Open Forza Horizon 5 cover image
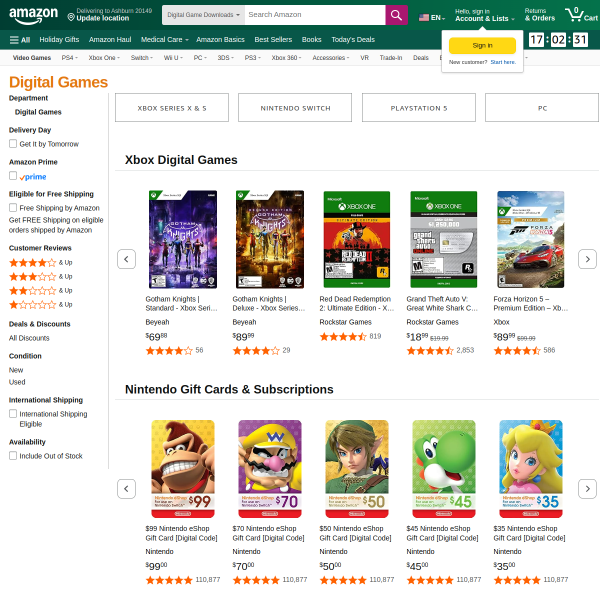The height and width of the screenshot is (600, 600). pos(531,239)
